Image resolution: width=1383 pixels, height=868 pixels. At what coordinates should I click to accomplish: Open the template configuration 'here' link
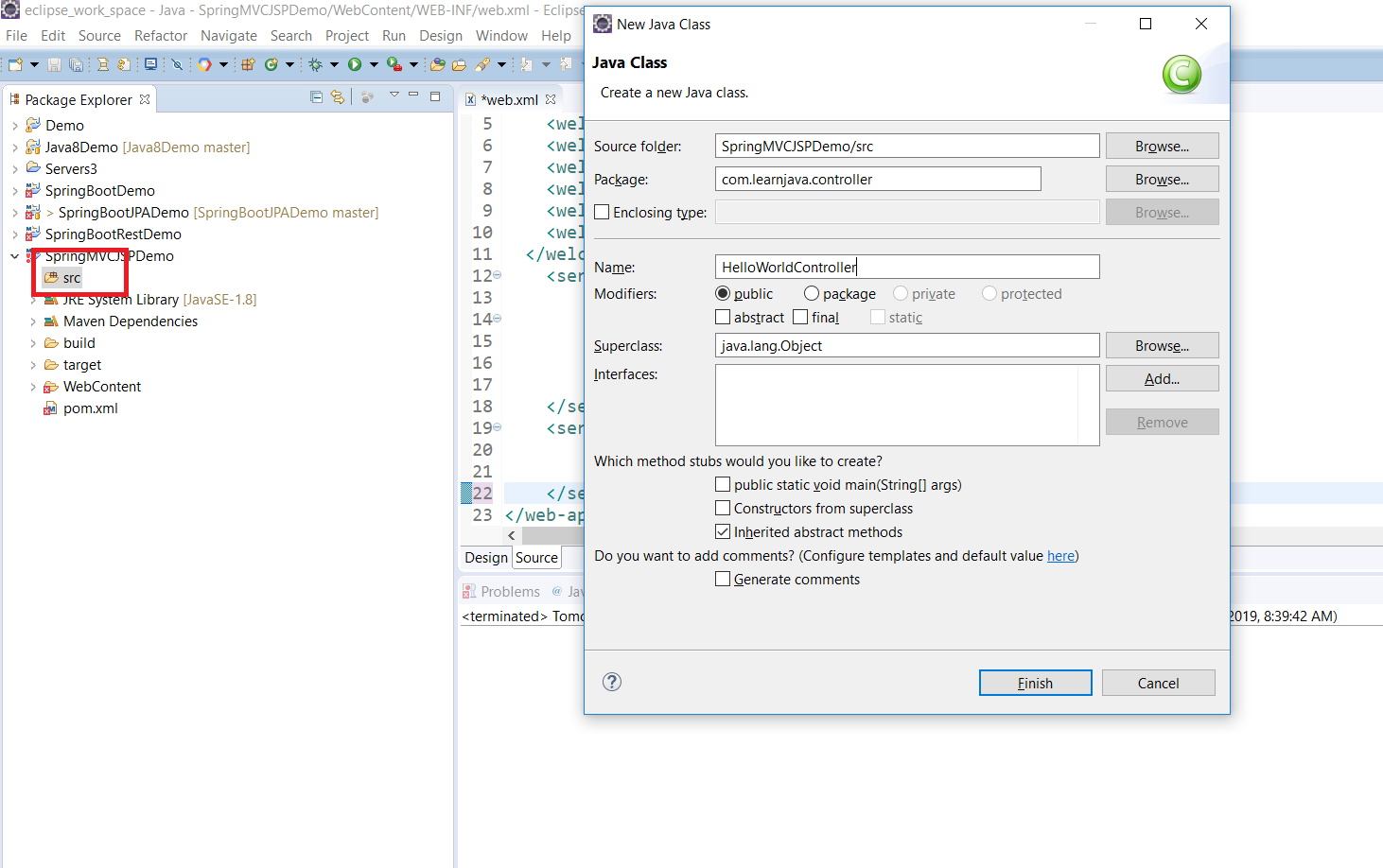point(1060,556)
